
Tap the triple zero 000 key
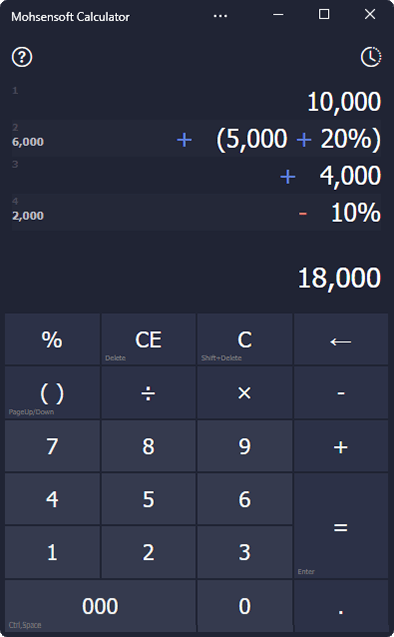click(x=100, y=606)
